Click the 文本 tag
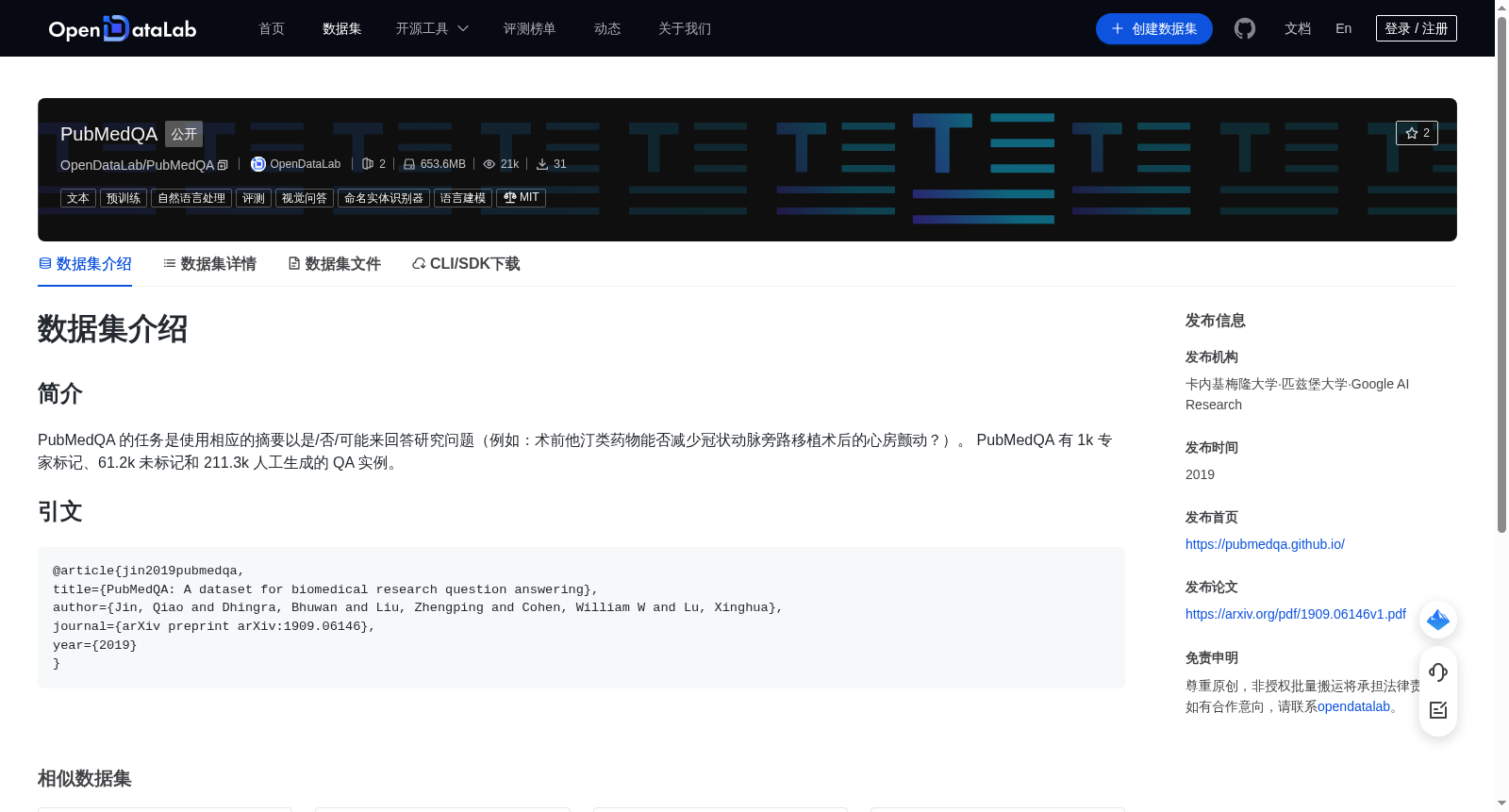Image resolution: width=1509 pixels, height=812 pixels. (78, 198)
